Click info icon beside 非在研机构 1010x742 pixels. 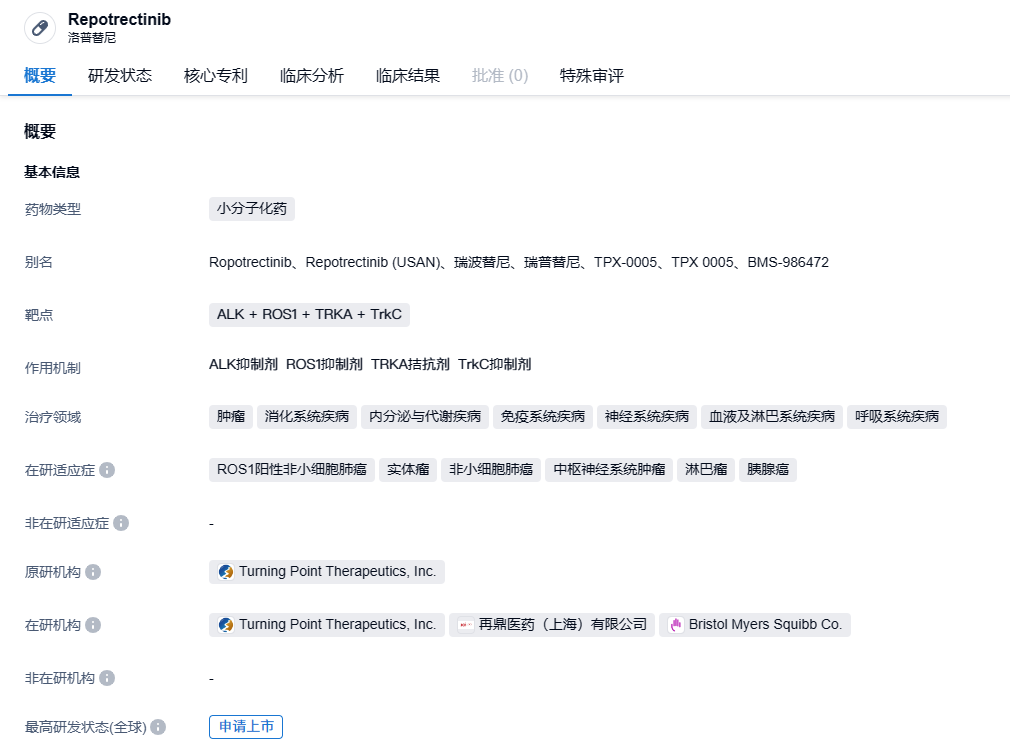point(107,678)
